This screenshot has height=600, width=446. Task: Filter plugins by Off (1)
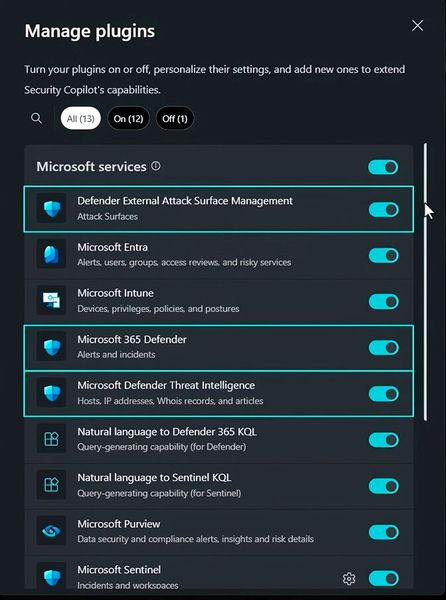(175, 118)
